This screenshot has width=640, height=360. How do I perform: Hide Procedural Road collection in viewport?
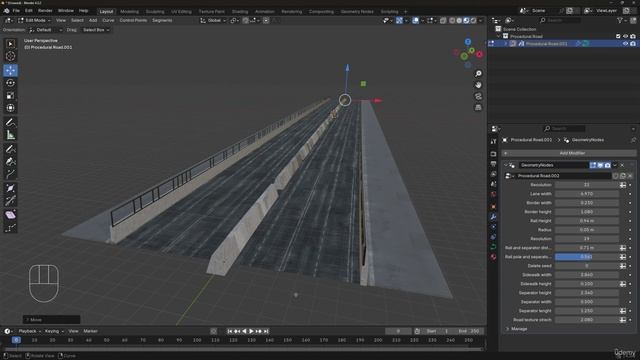[625, 36]
